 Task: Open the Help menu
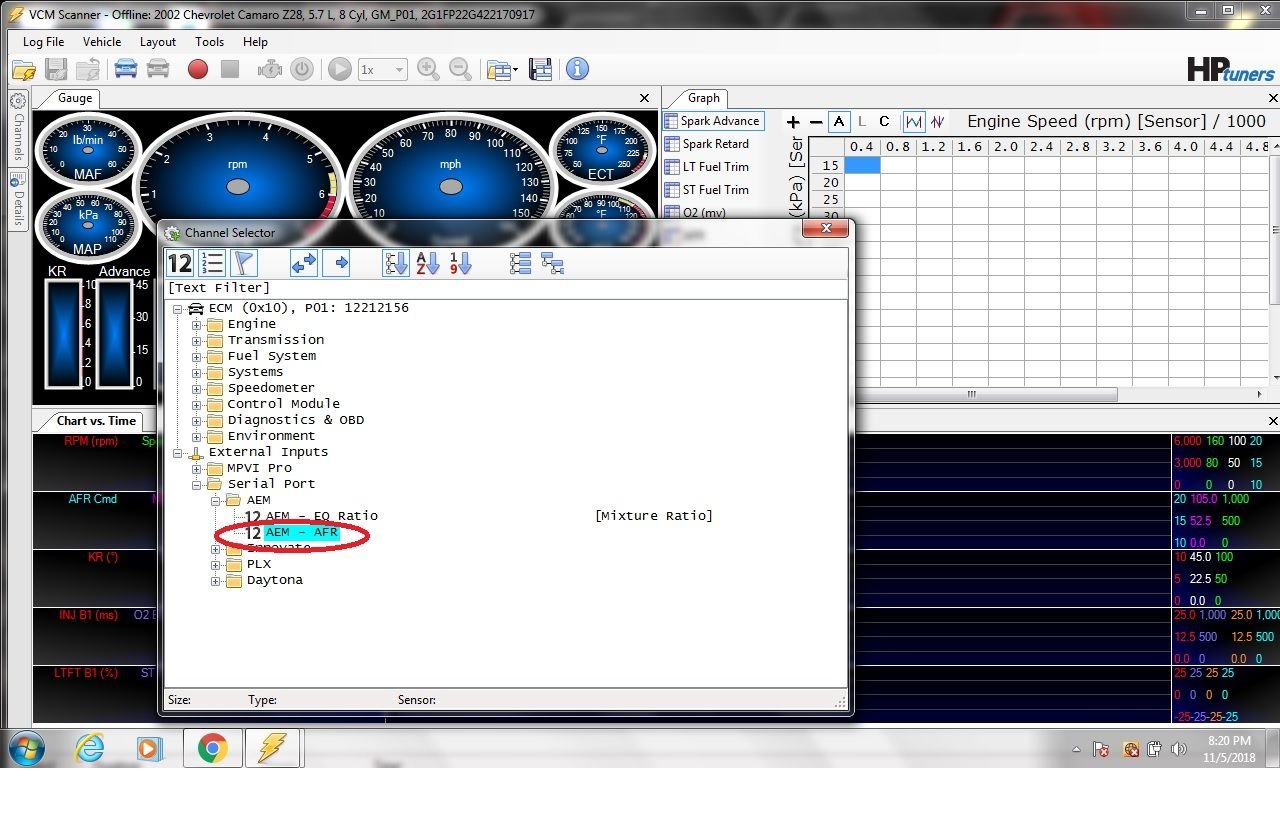click(x=255, y=42)
